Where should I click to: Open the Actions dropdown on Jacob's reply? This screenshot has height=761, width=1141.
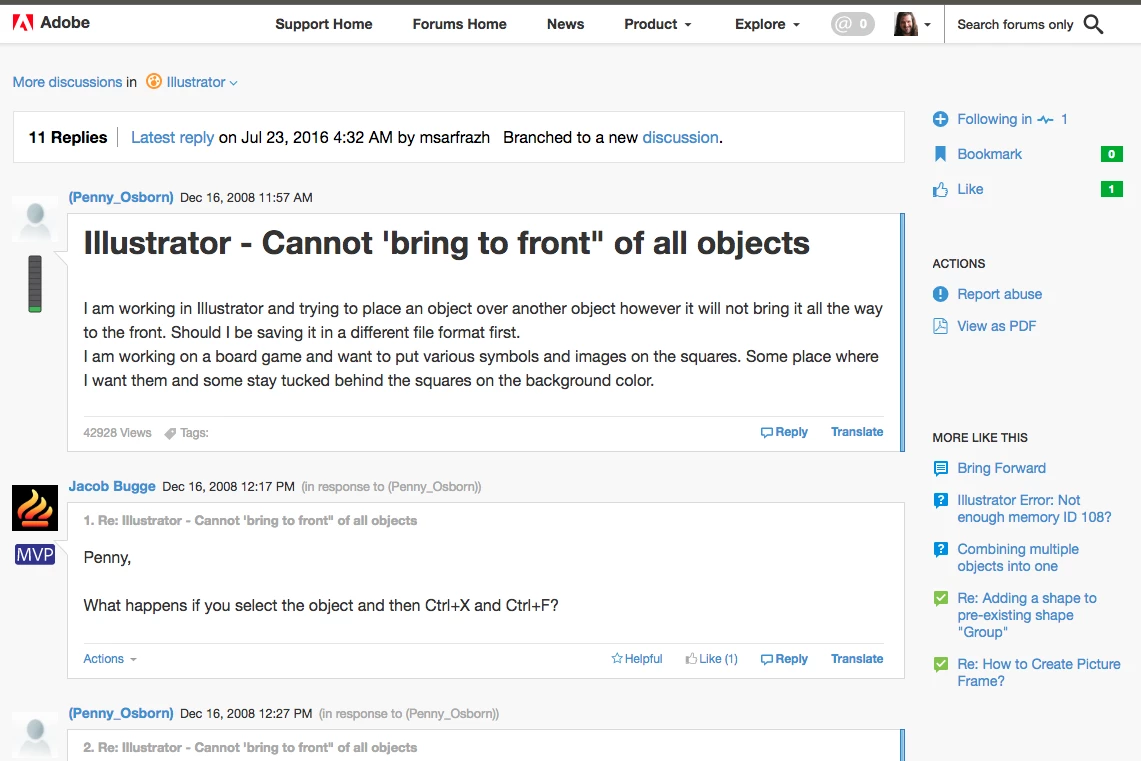click(110, 658)
